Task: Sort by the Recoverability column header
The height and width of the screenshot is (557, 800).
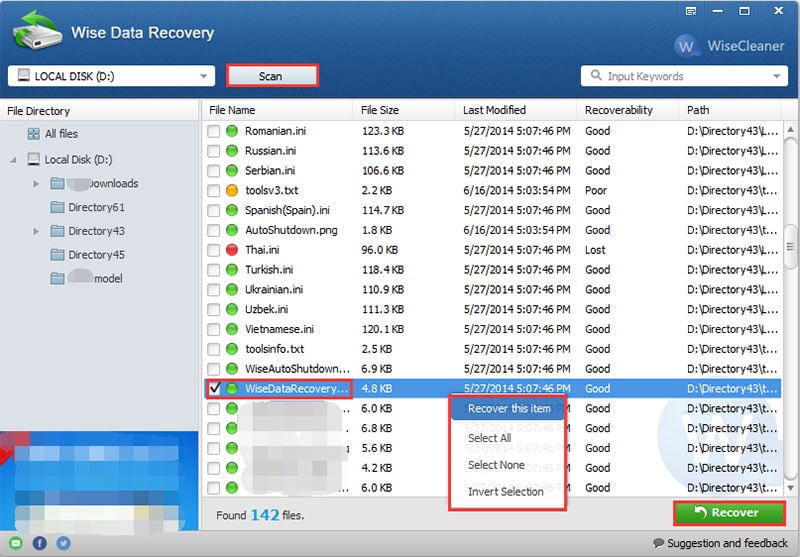Action: pyautogui.click(x=628, y=110)
